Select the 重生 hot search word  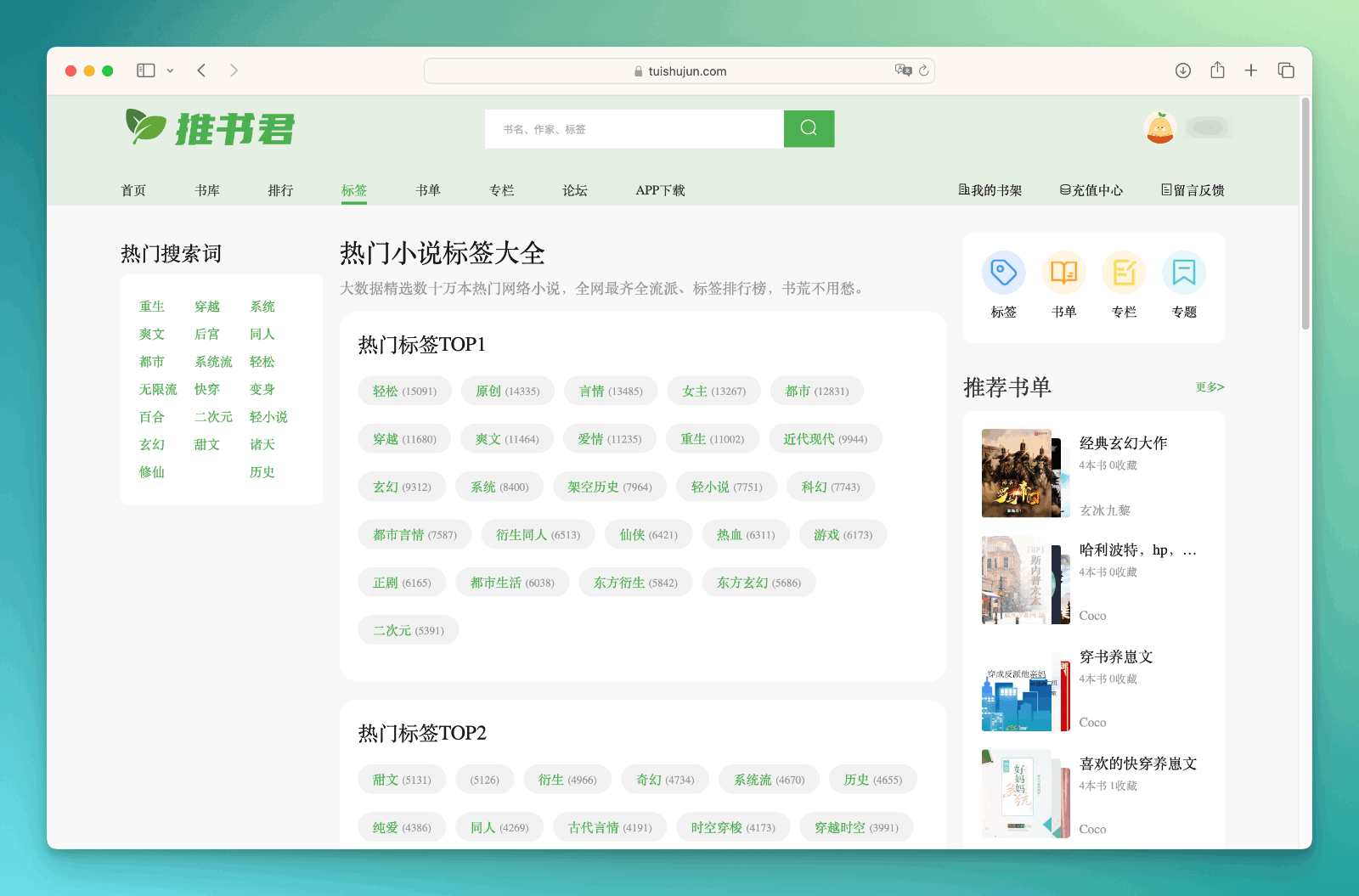click(152, 307)
